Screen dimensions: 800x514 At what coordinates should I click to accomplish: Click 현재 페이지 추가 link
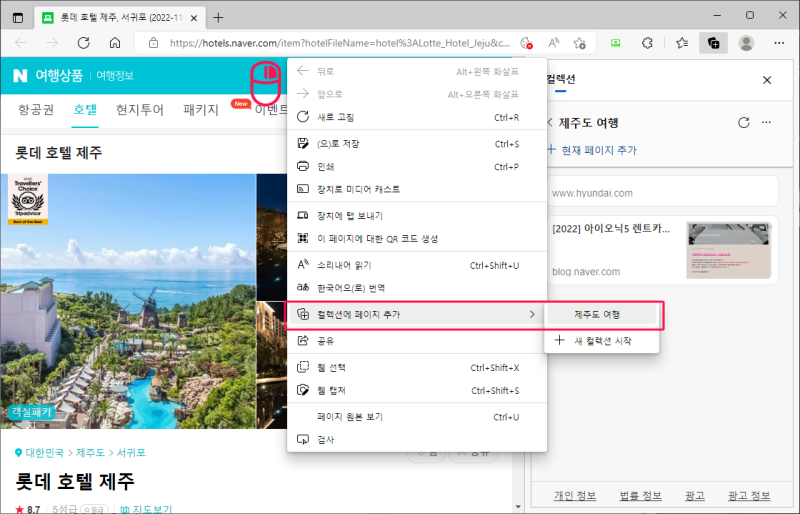click(x=592, y=150)
